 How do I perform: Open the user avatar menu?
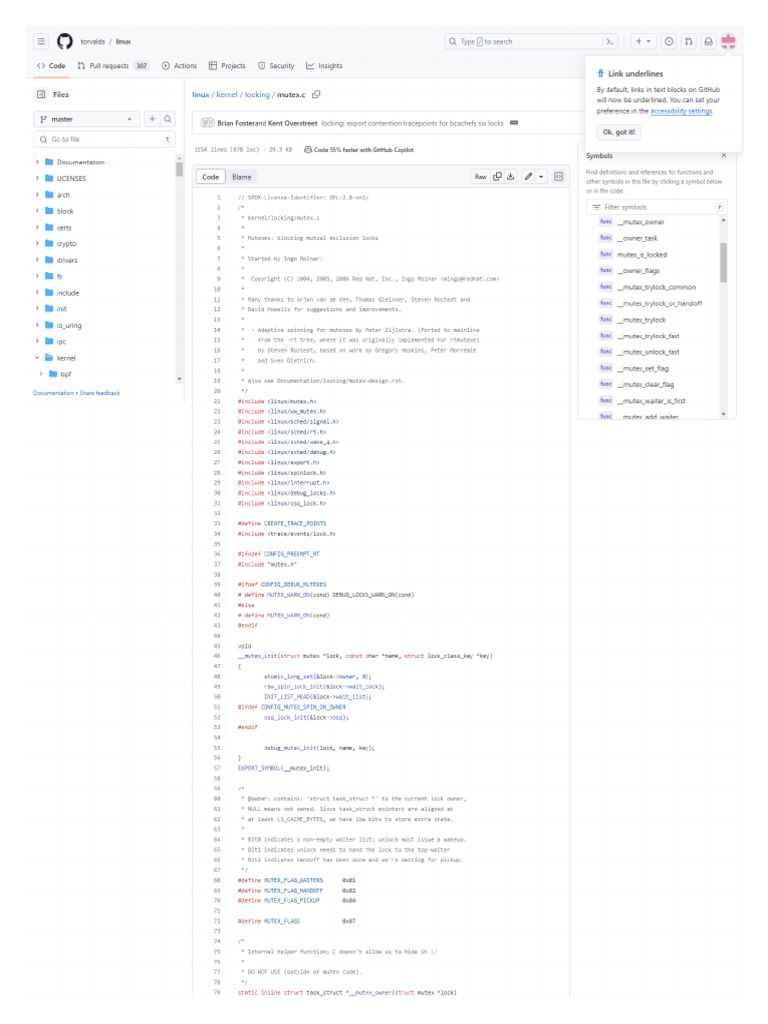[728, 41]
